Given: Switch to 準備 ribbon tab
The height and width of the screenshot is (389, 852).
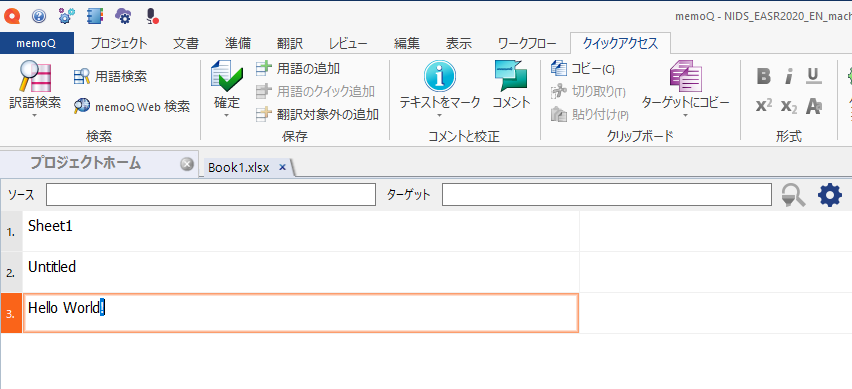Looking at the screenshot, I should point(238,43).
